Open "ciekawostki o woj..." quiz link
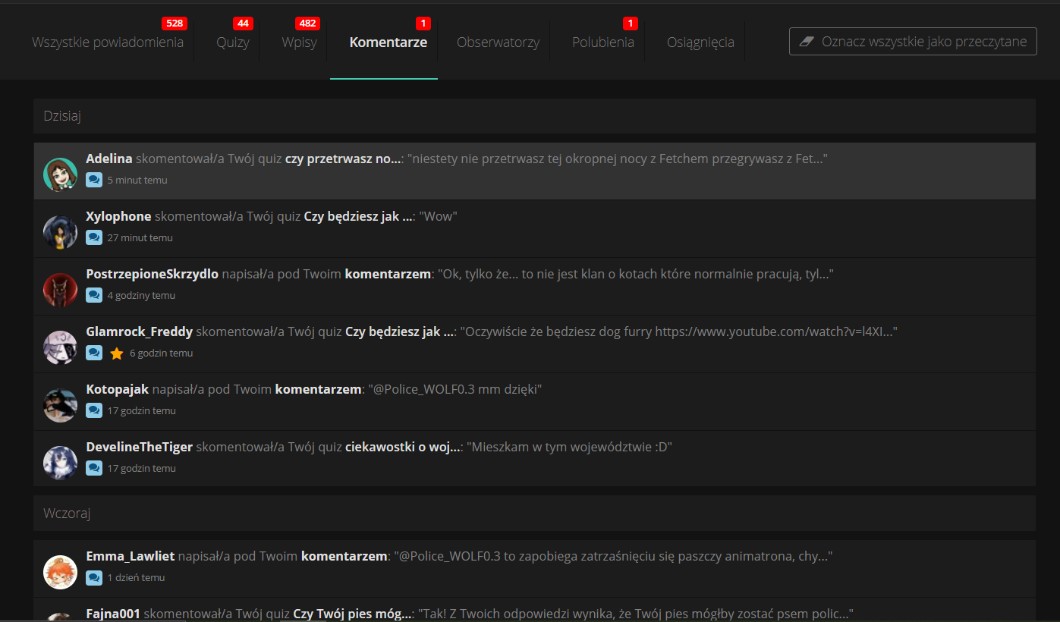Screen dimensions: 1060x622 pos(403,447)
